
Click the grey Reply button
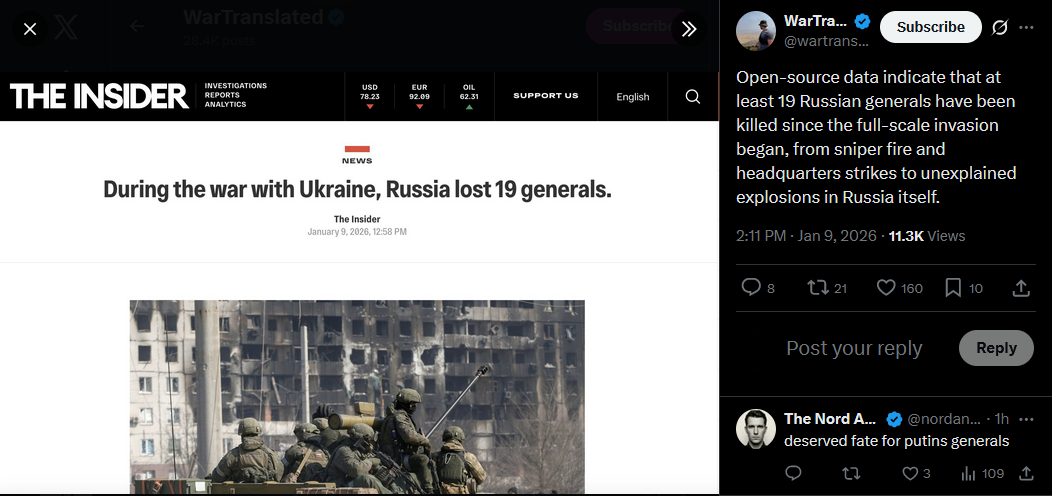pos(996,348)
